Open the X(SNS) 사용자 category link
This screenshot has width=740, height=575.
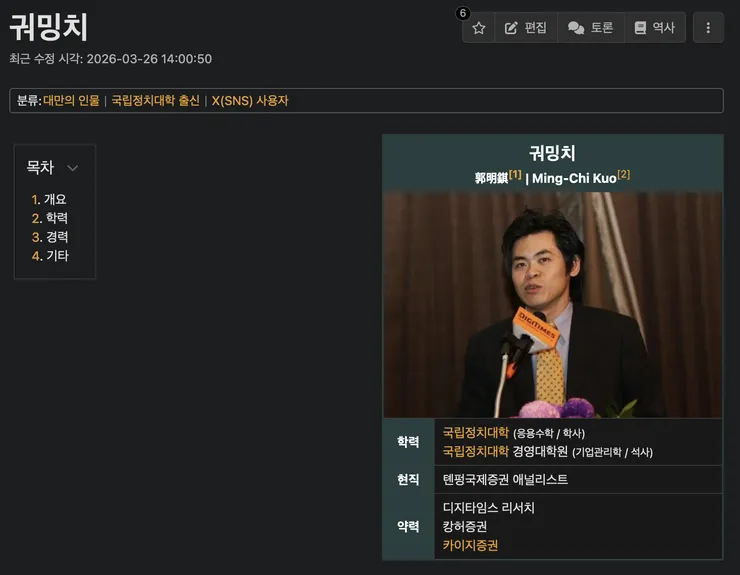click(x=250, y=101)
